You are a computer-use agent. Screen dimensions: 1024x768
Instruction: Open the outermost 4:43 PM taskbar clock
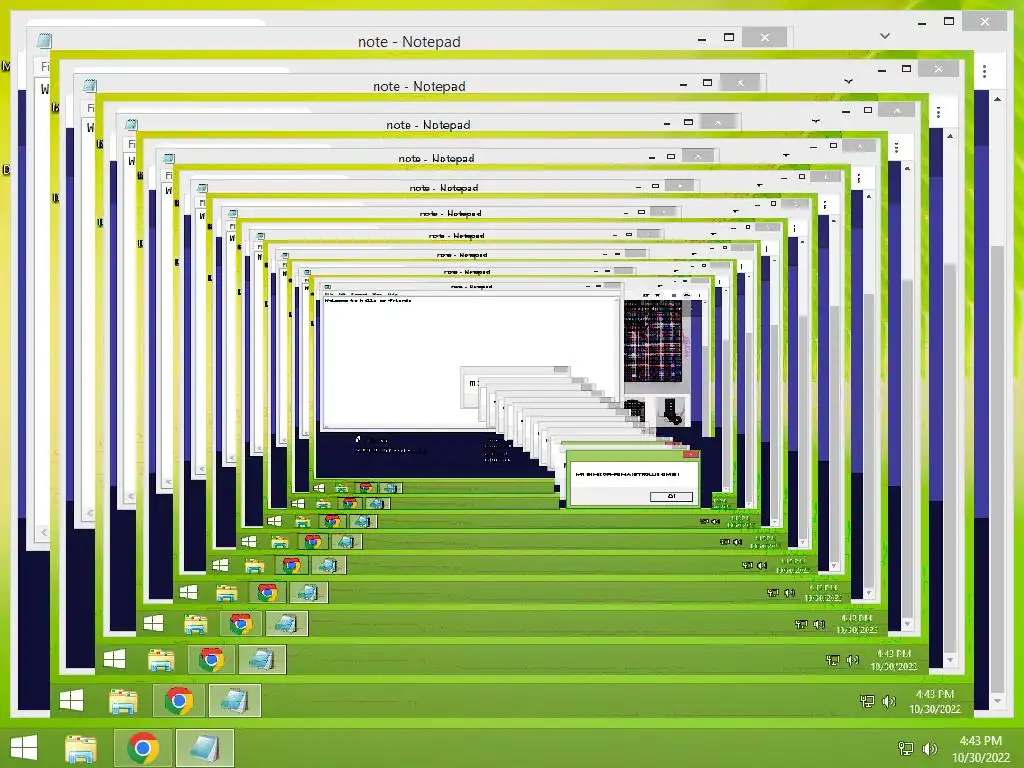tap(980, 748)
